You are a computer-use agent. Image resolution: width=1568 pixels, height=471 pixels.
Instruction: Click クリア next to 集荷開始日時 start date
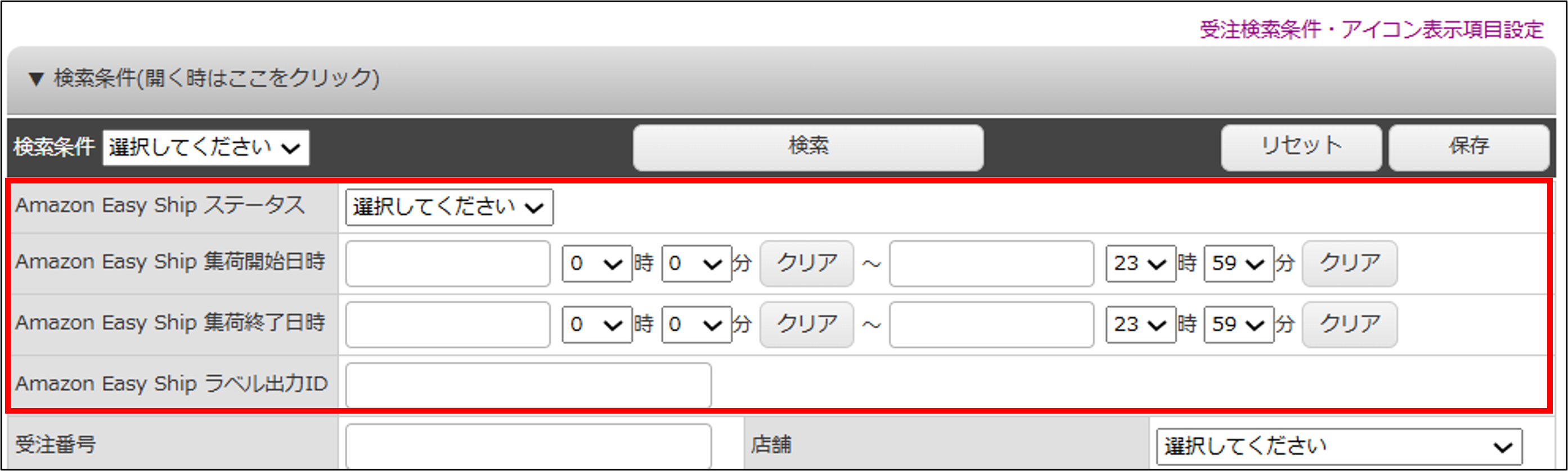pos(806,263)
